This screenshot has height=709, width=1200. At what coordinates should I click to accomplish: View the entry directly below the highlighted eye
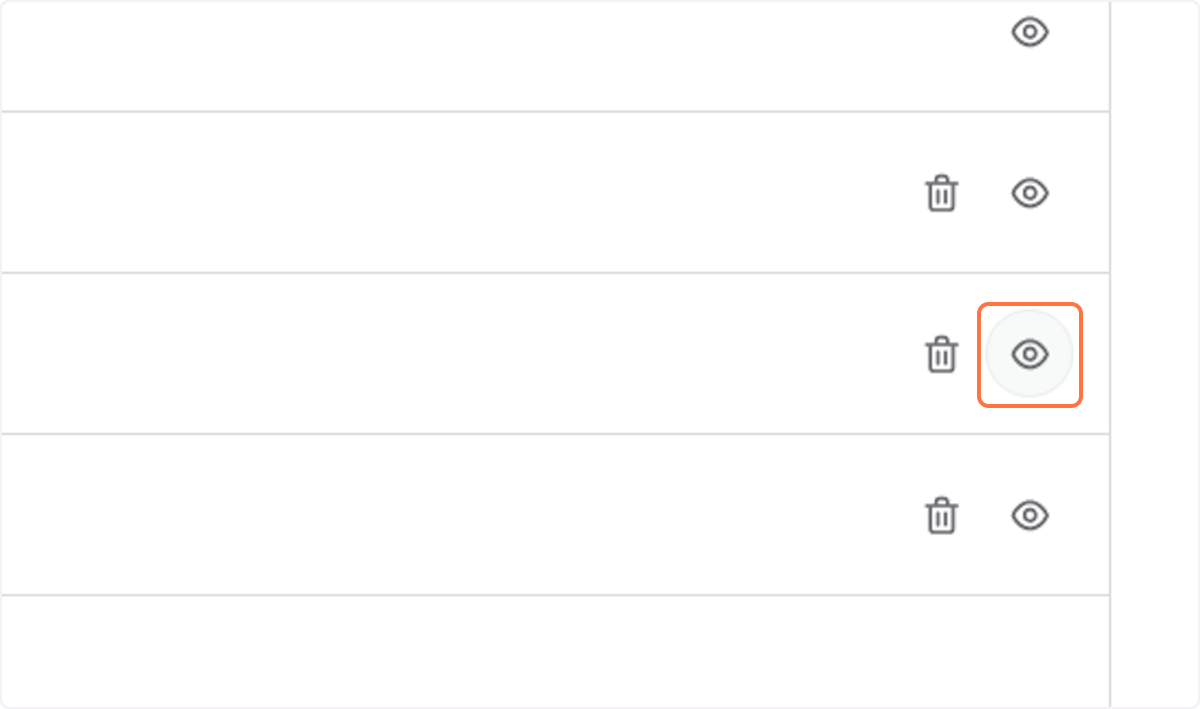[1029, 515]
